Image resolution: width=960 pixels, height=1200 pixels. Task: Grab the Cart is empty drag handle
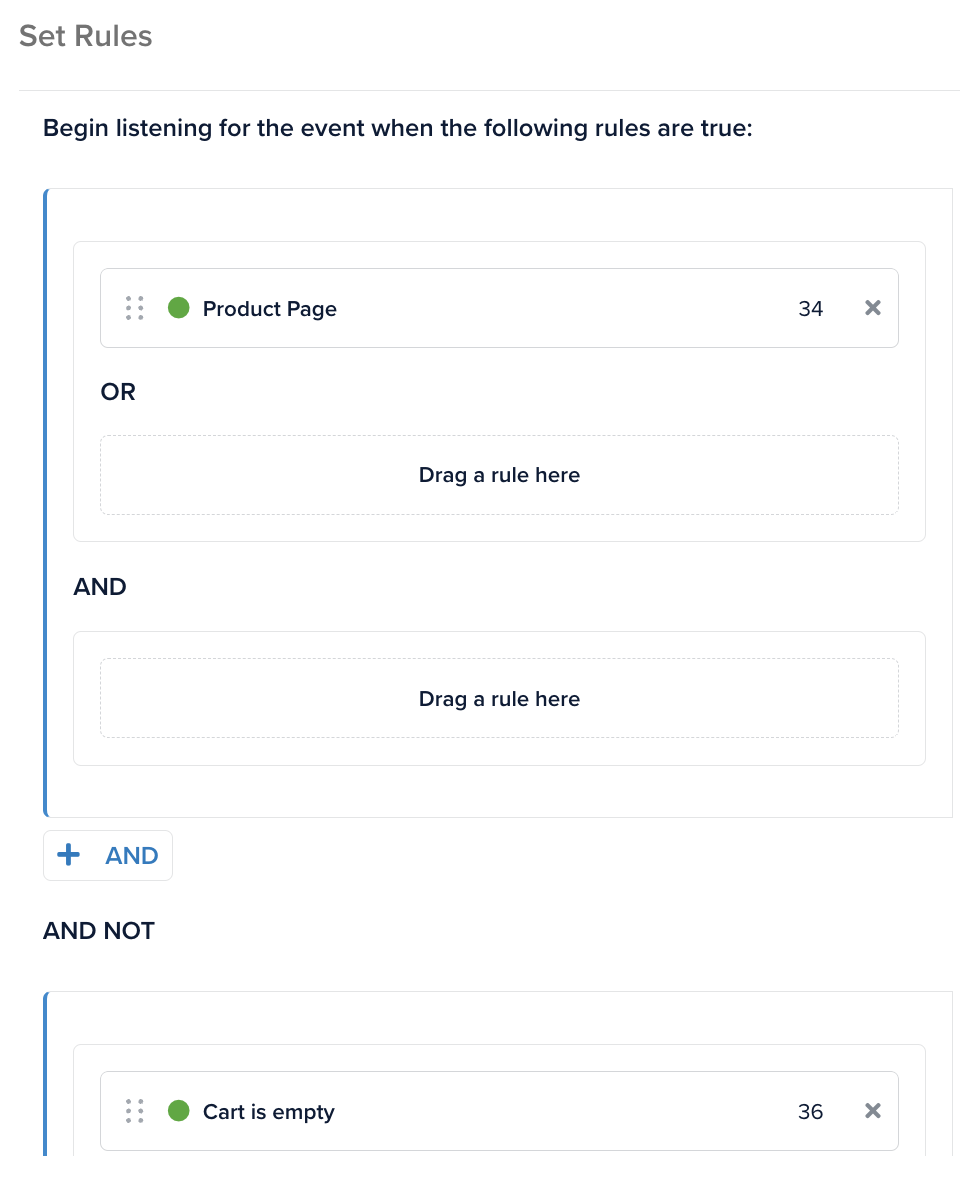[135, 1111]
